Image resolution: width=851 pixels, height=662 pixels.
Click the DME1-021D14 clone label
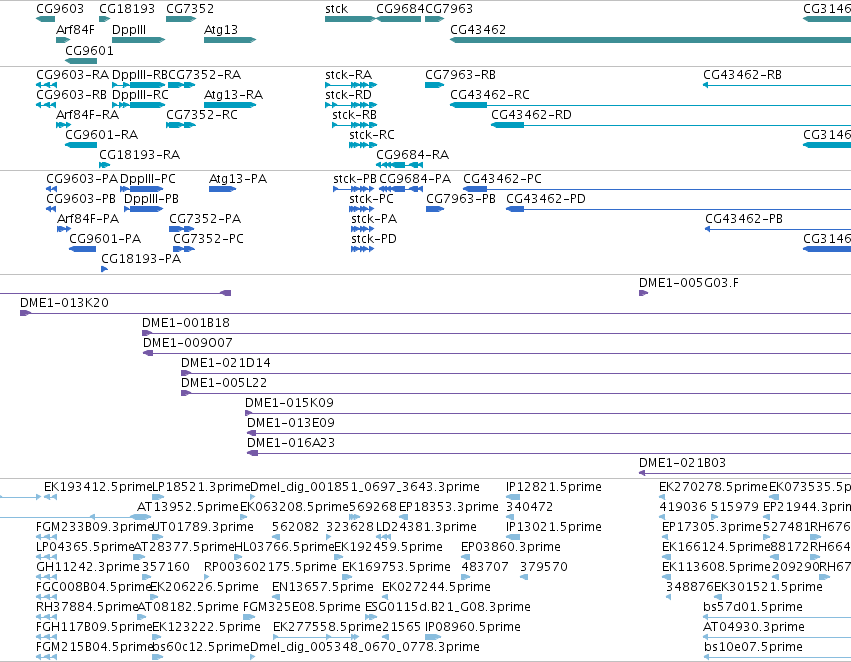(x=226, y=363)
